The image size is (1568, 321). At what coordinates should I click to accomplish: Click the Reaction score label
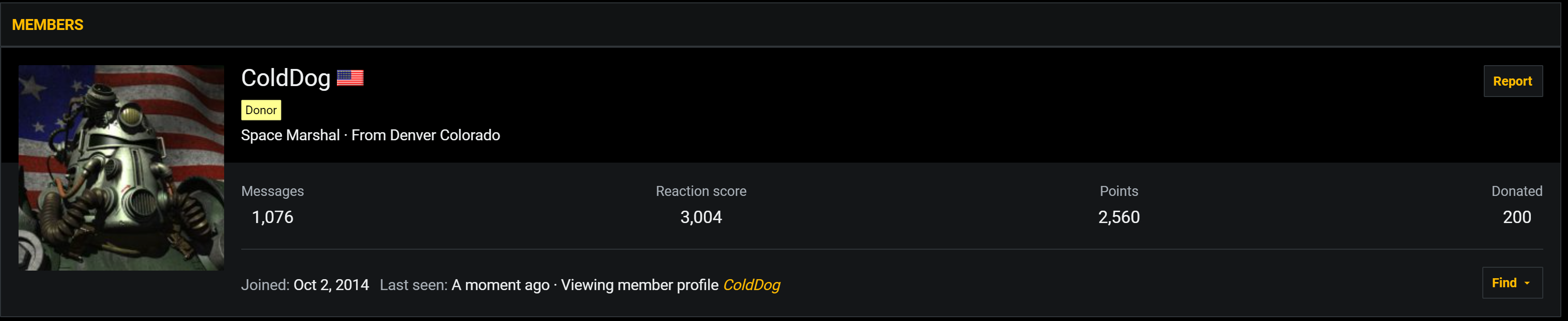click(x=700, y=191)
